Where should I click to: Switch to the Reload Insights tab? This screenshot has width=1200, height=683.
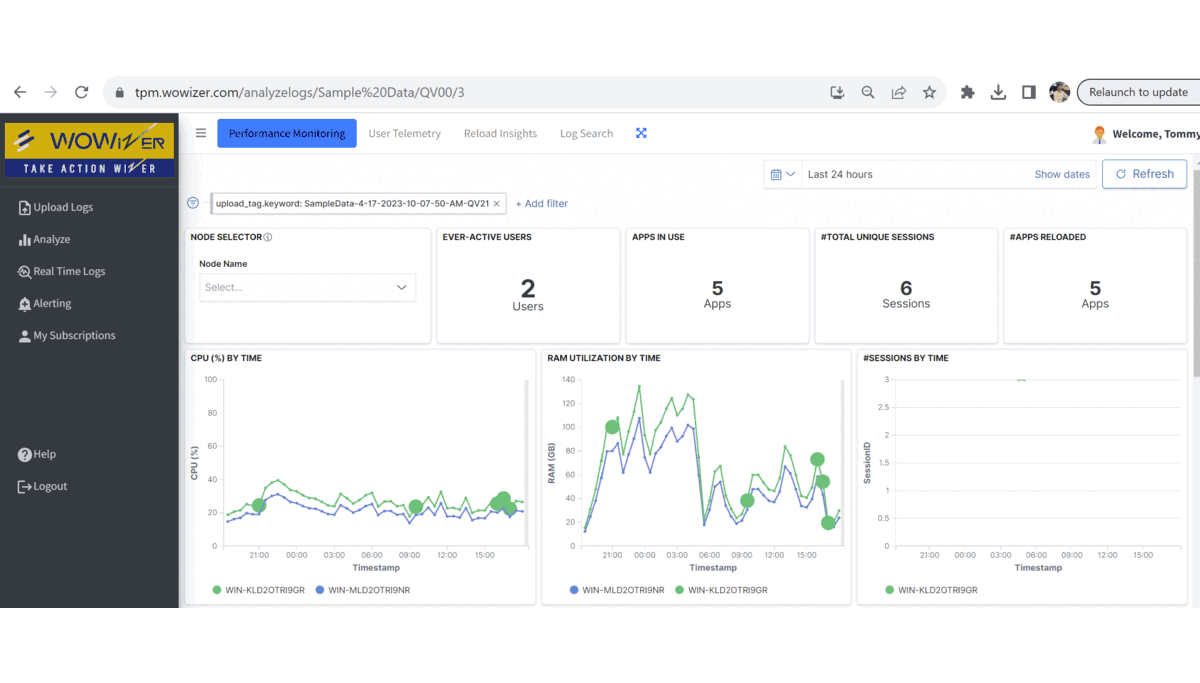pos(500,133)
